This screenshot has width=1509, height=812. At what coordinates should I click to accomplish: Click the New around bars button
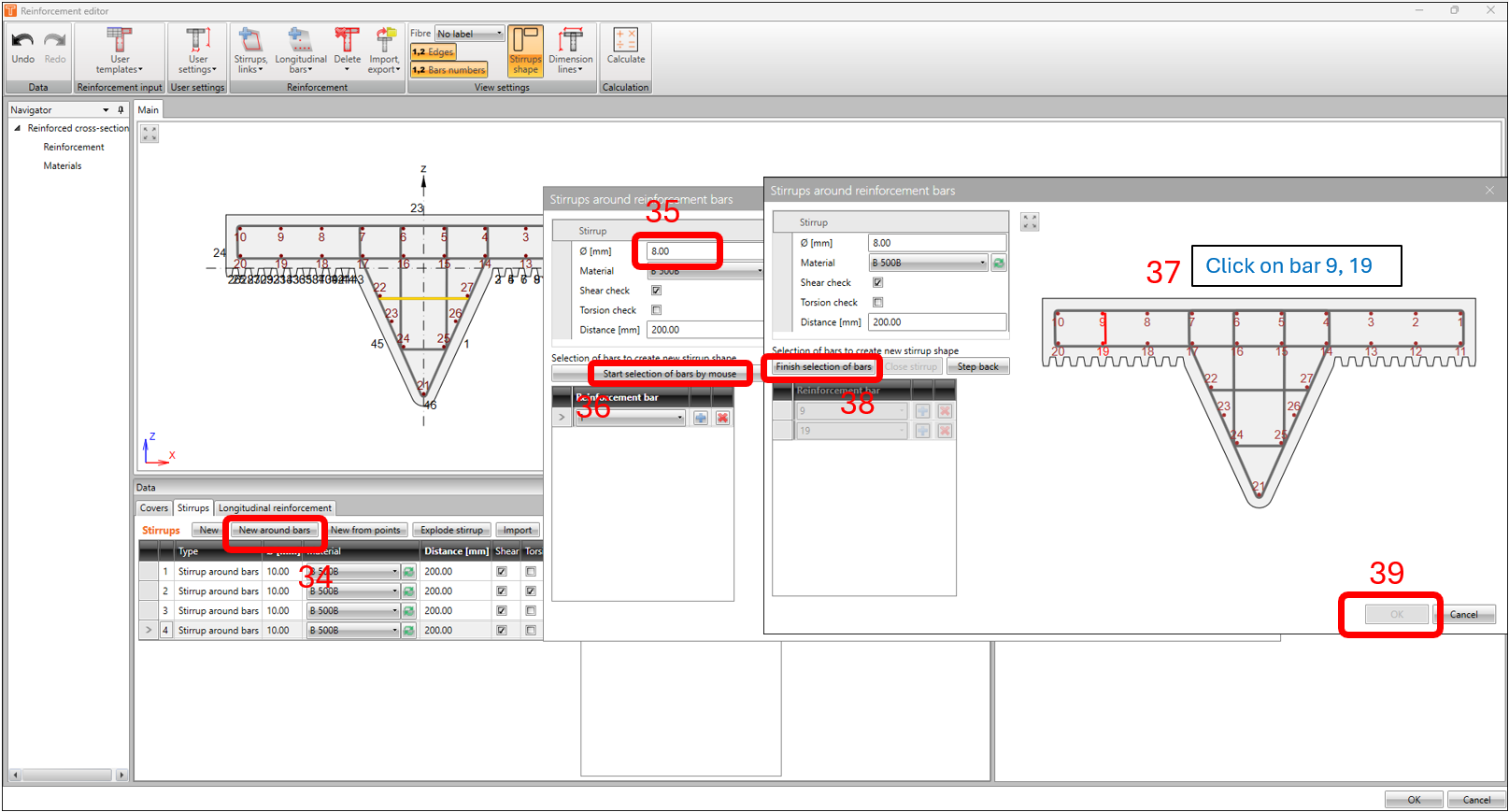coord(275,531)
